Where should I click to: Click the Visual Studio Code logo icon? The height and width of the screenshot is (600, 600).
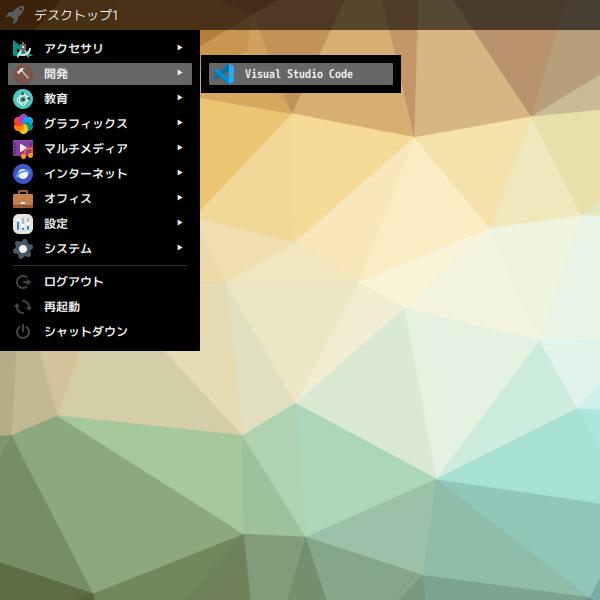224,74
